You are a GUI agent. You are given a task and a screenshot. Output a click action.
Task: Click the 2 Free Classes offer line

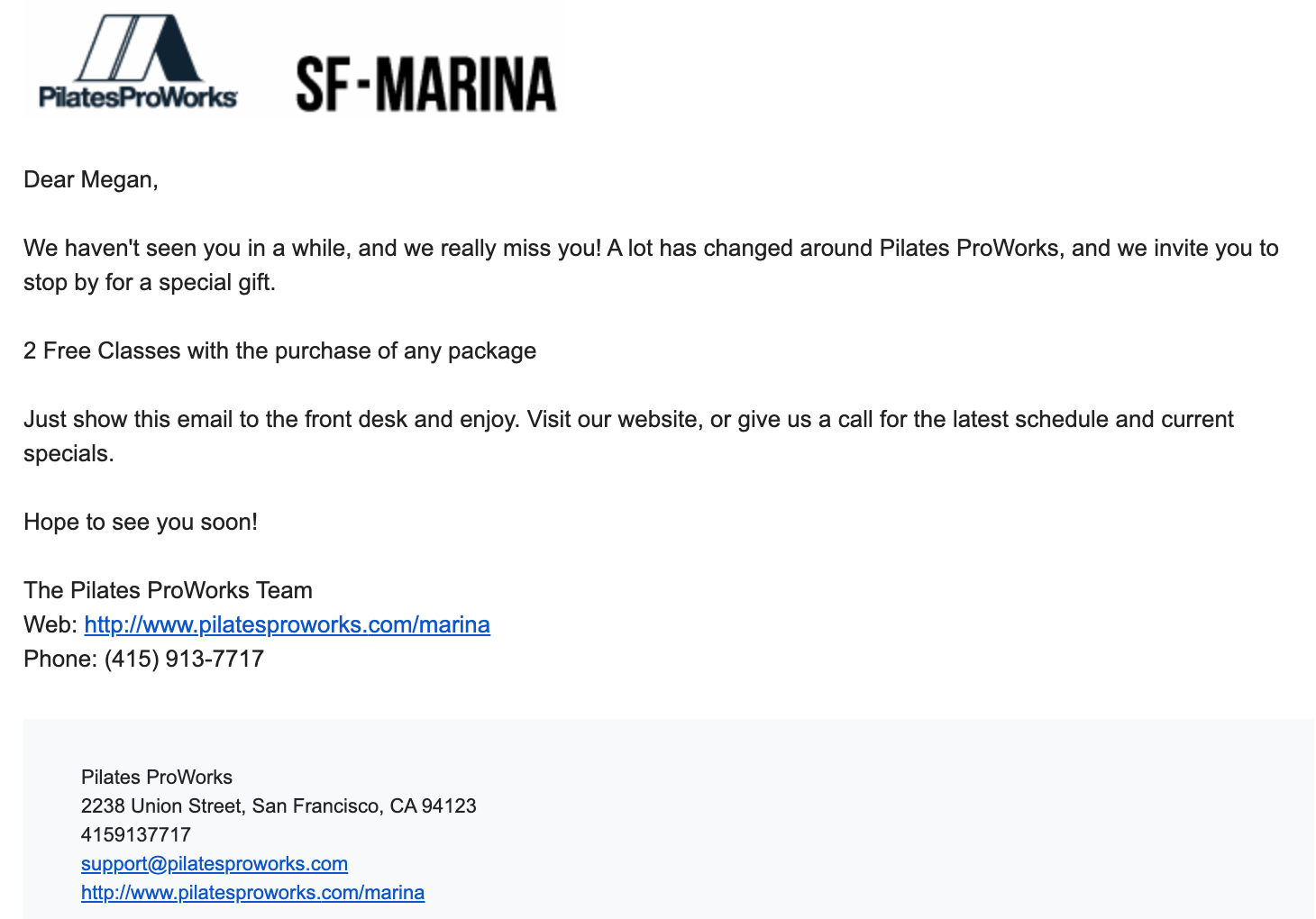click(279, 350)
